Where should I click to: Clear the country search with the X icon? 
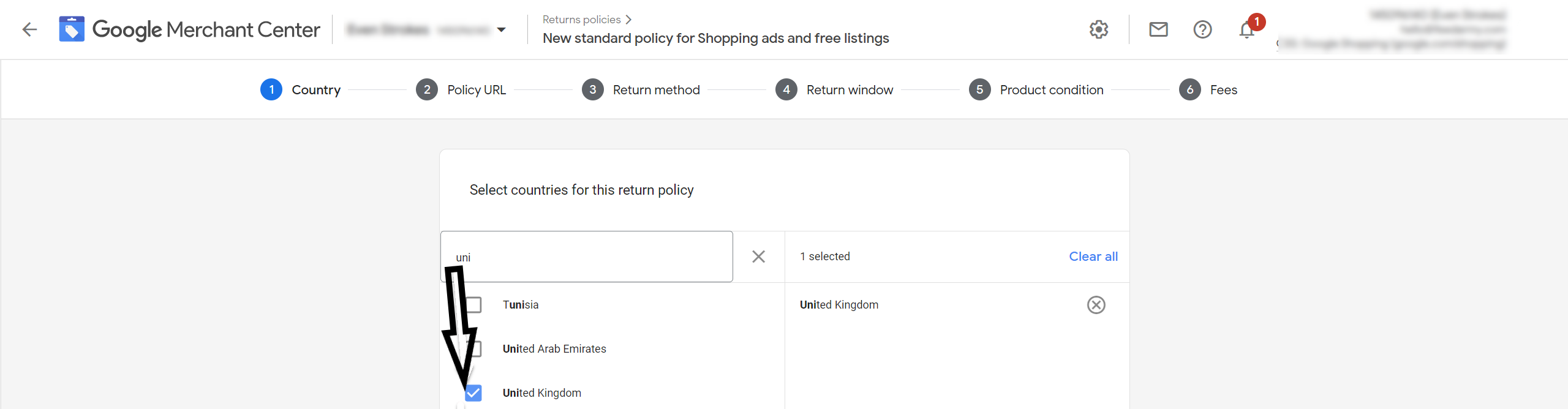click(758, 257)
